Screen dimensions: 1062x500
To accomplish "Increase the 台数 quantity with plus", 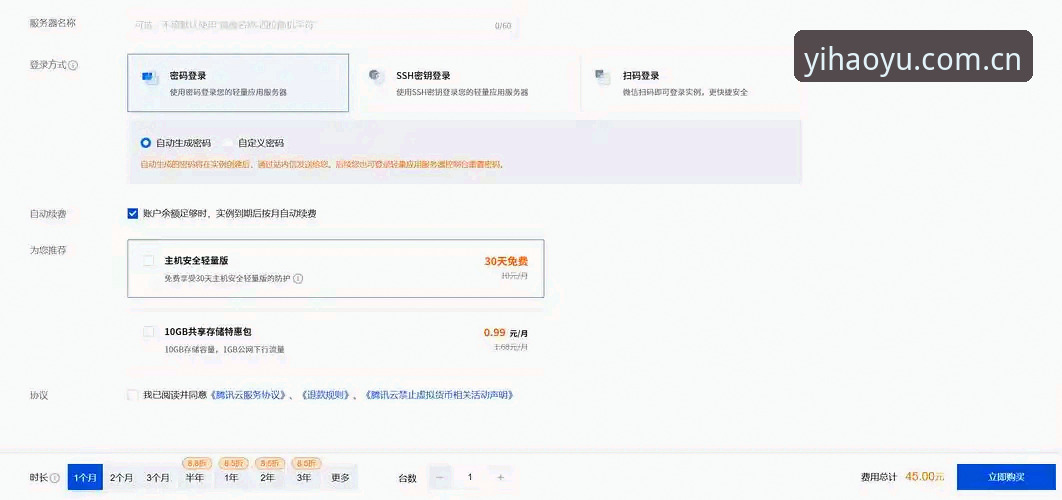I will (501, 478).
